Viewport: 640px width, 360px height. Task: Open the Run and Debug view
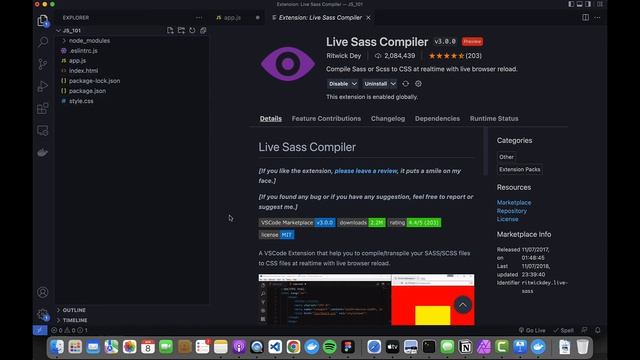[x=42, y=86]
